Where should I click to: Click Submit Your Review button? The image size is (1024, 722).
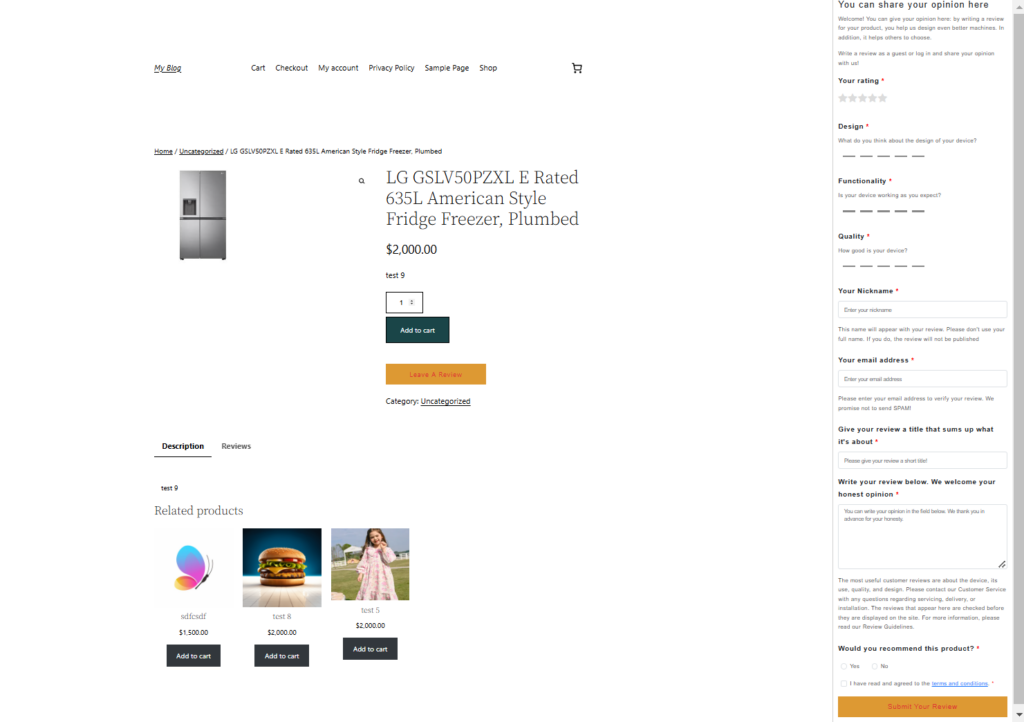click(x=922, y=706)
